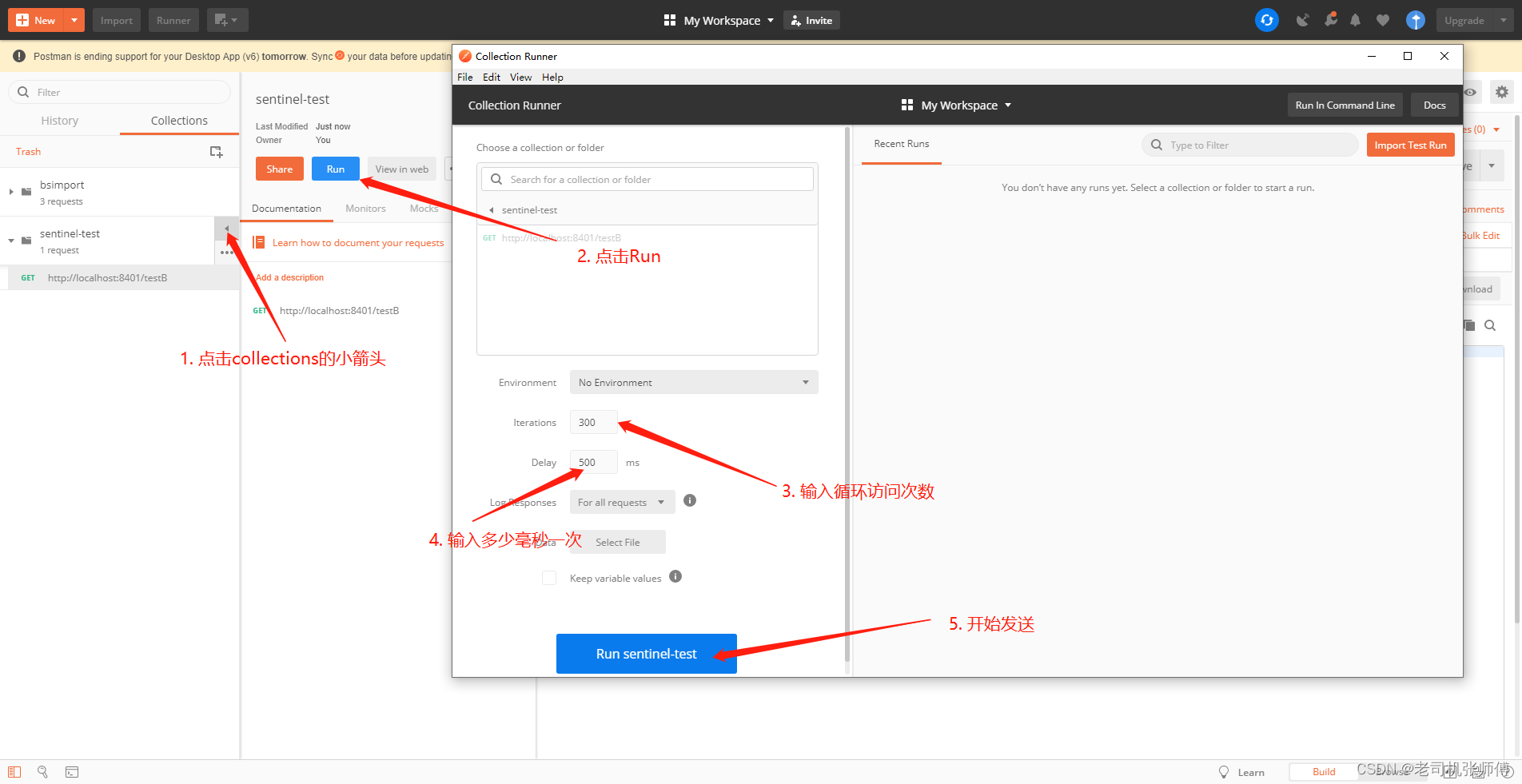This screenshot has width=1522, height=784.
Task: Open the Log Responses dropdown
Action: (x=622, y=502)
